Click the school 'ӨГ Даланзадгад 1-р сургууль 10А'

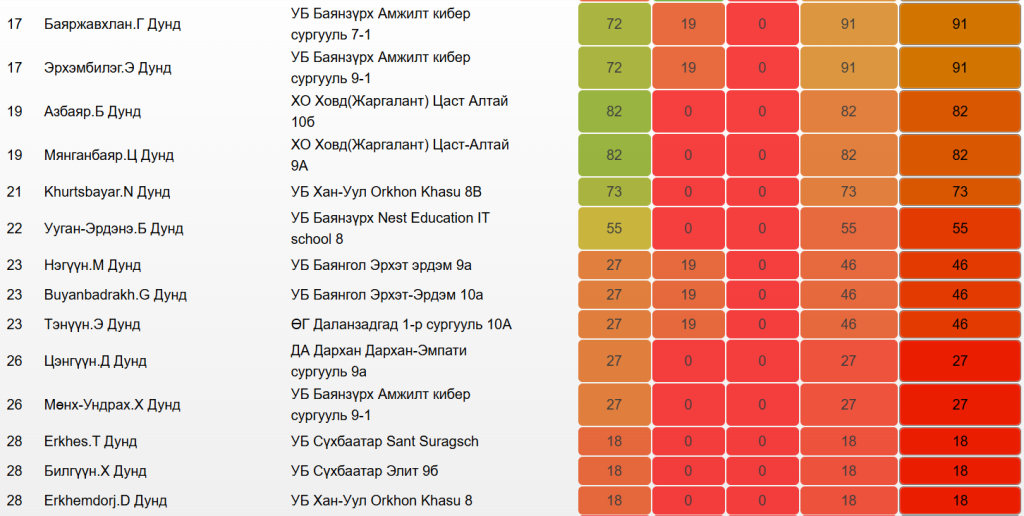[x=401, y=325]
